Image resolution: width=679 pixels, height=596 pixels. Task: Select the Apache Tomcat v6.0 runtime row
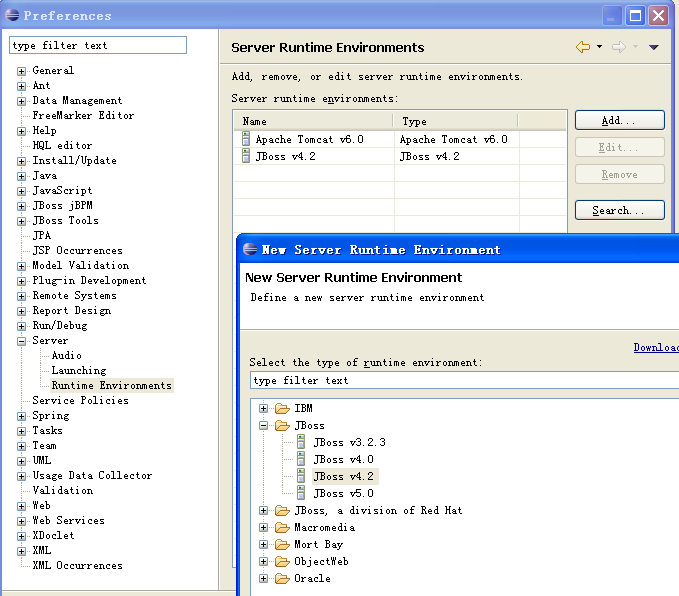[x=400, y=139]
